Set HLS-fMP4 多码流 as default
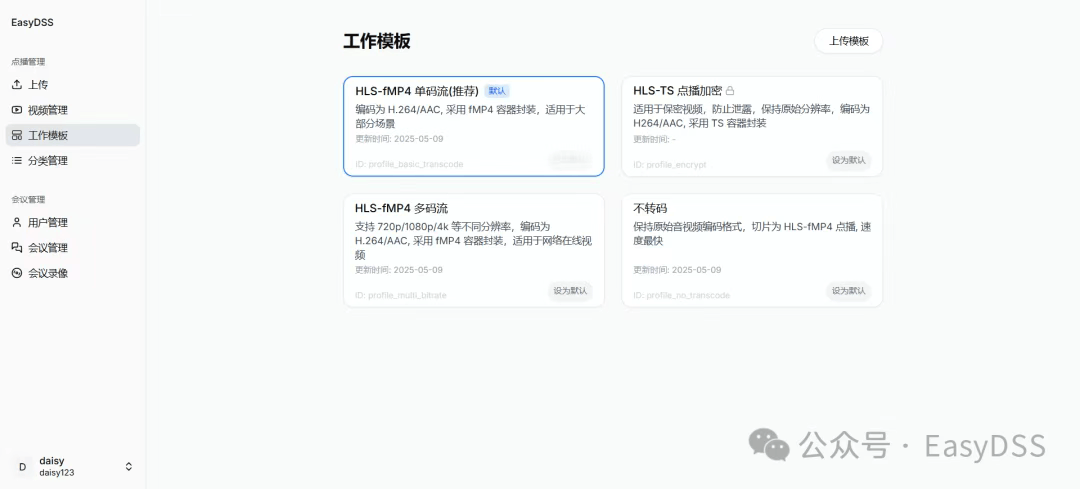1080x489 pixels. tap(570, 291)
